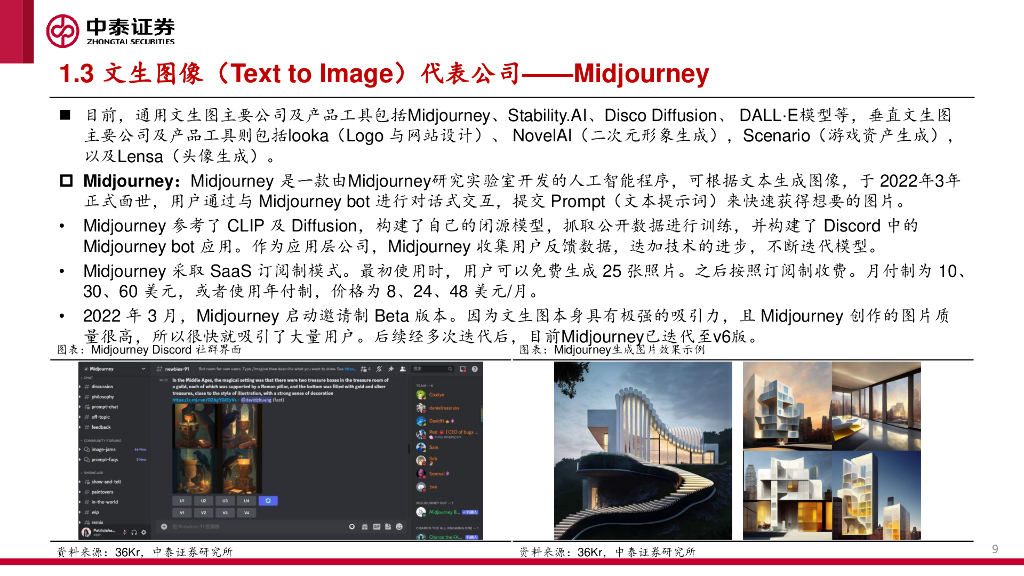Click the newbies channel name in header
The width and height of the screenshot is (1024, 576).
pos(177,369)
